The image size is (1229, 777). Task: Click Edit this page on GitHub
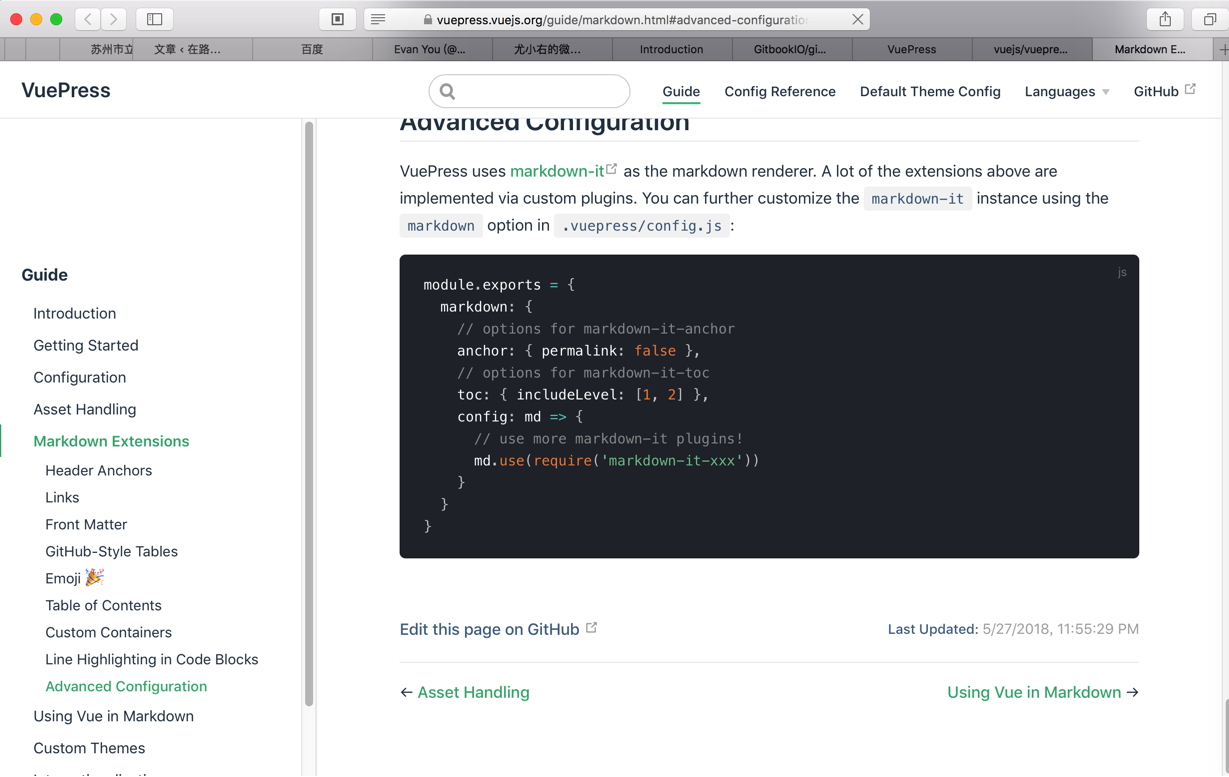tap(489, 629)
